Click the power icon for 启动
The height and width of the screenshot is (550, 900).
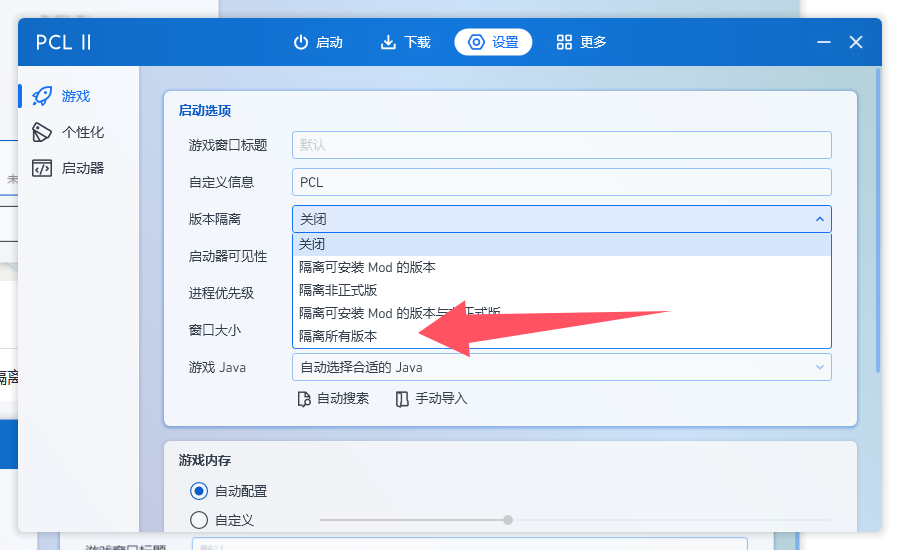pyautogui.click(x=300, y=42)
